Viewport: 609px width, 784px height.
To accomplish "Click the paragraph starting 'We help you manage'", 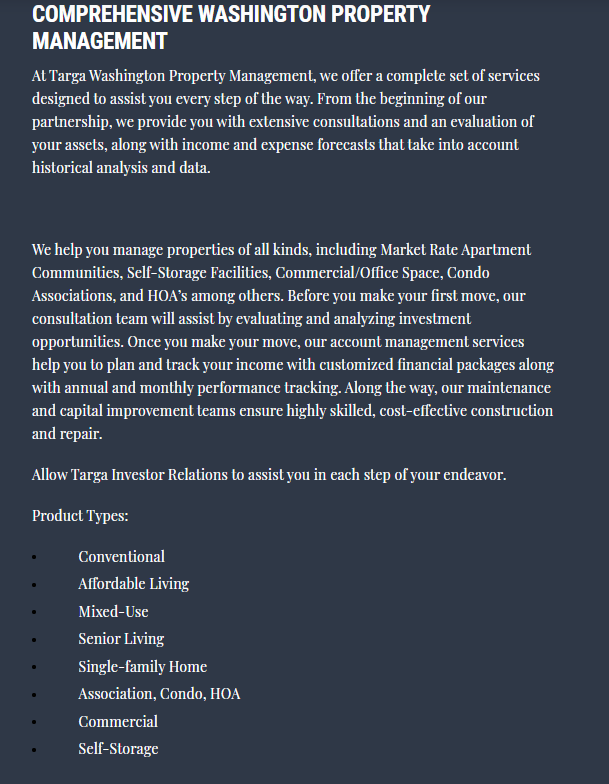I will pos(292,341).
